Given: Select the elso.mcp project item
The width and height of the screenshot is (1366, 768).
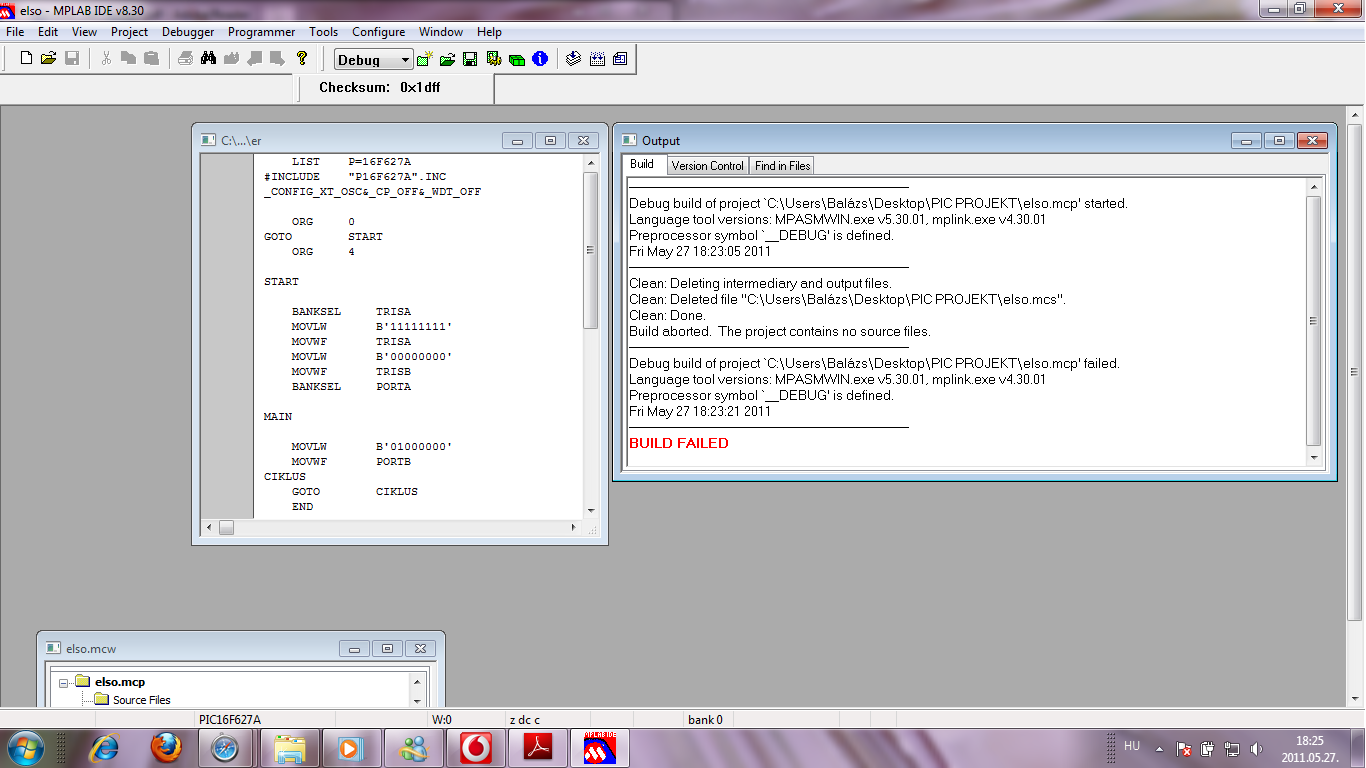Looking at the screenshot, I should coord(120,682).
